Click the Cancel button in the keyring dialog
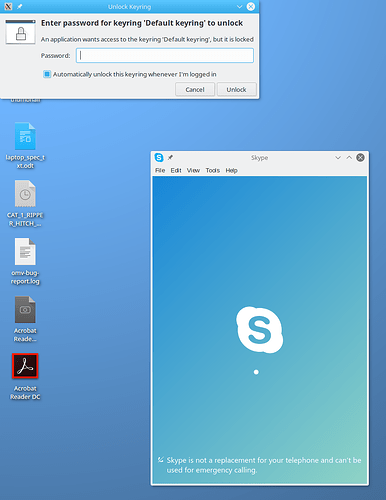Image resolution: width=386 pixels, height=500 pixels. click(x=195, y=89)
